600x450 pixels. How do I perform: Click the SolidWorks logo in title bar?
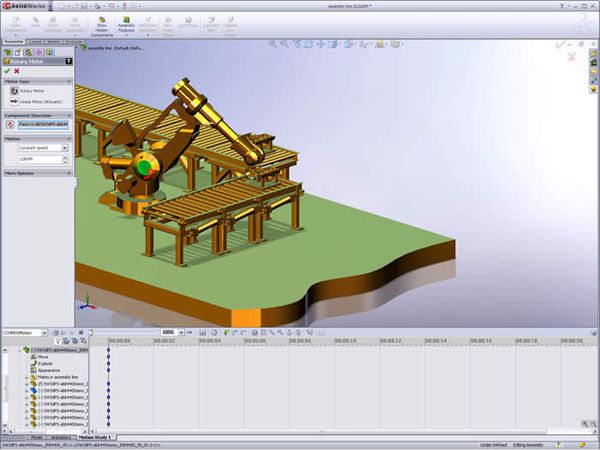(x=24, y=6)
